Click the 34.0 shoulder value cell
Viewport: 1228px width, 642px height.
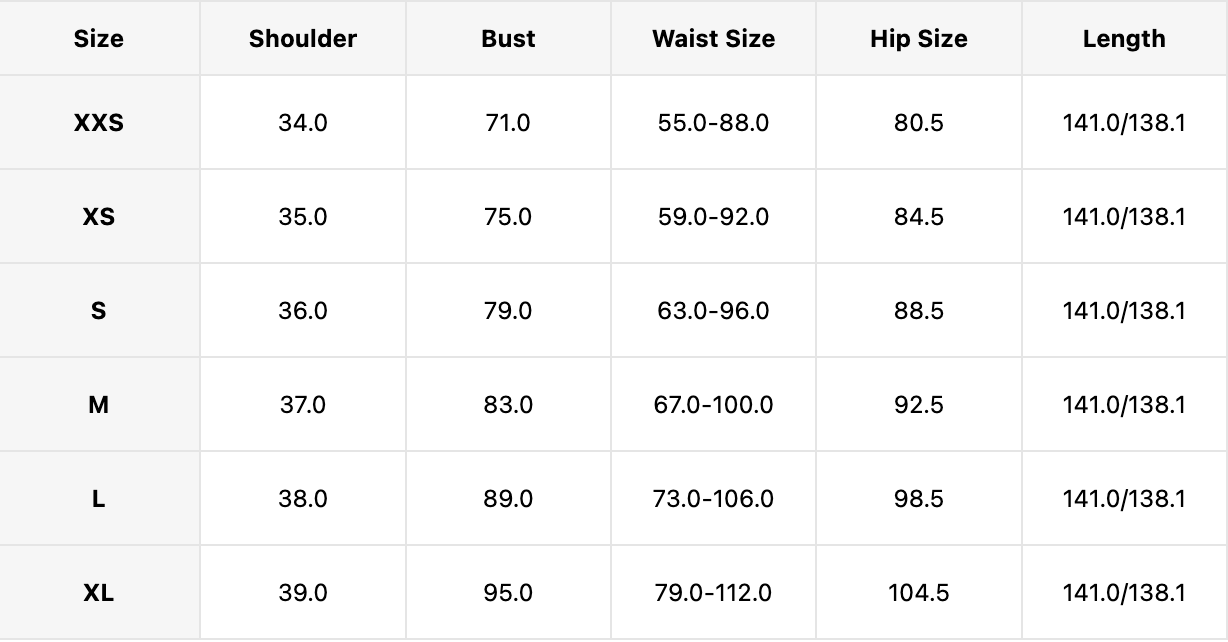pos(303,123)
